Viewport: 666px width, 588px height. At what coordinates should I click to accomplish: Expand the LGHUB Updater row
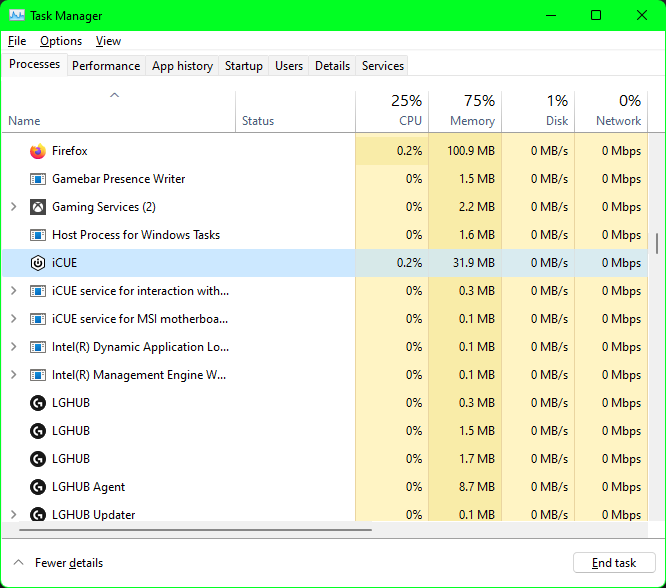[14, 514]
